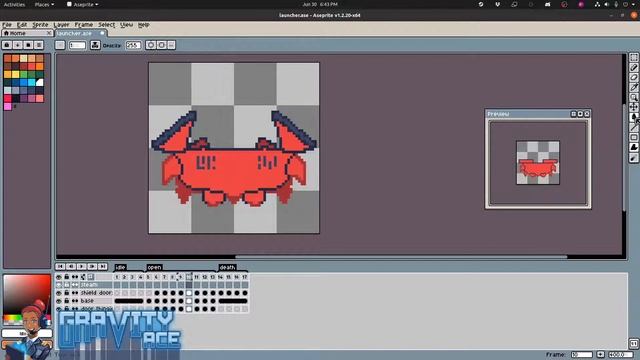Click the Preview window thumbnail
Screen dimensions: 640x360
pyautogui.click(x=538, y=162)
